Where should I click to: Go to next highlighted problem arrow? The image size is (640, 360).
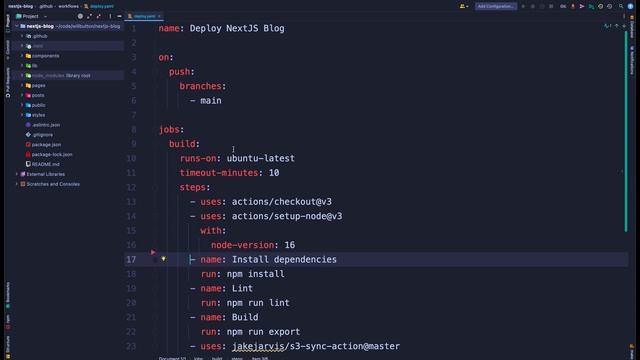(624, 26)
